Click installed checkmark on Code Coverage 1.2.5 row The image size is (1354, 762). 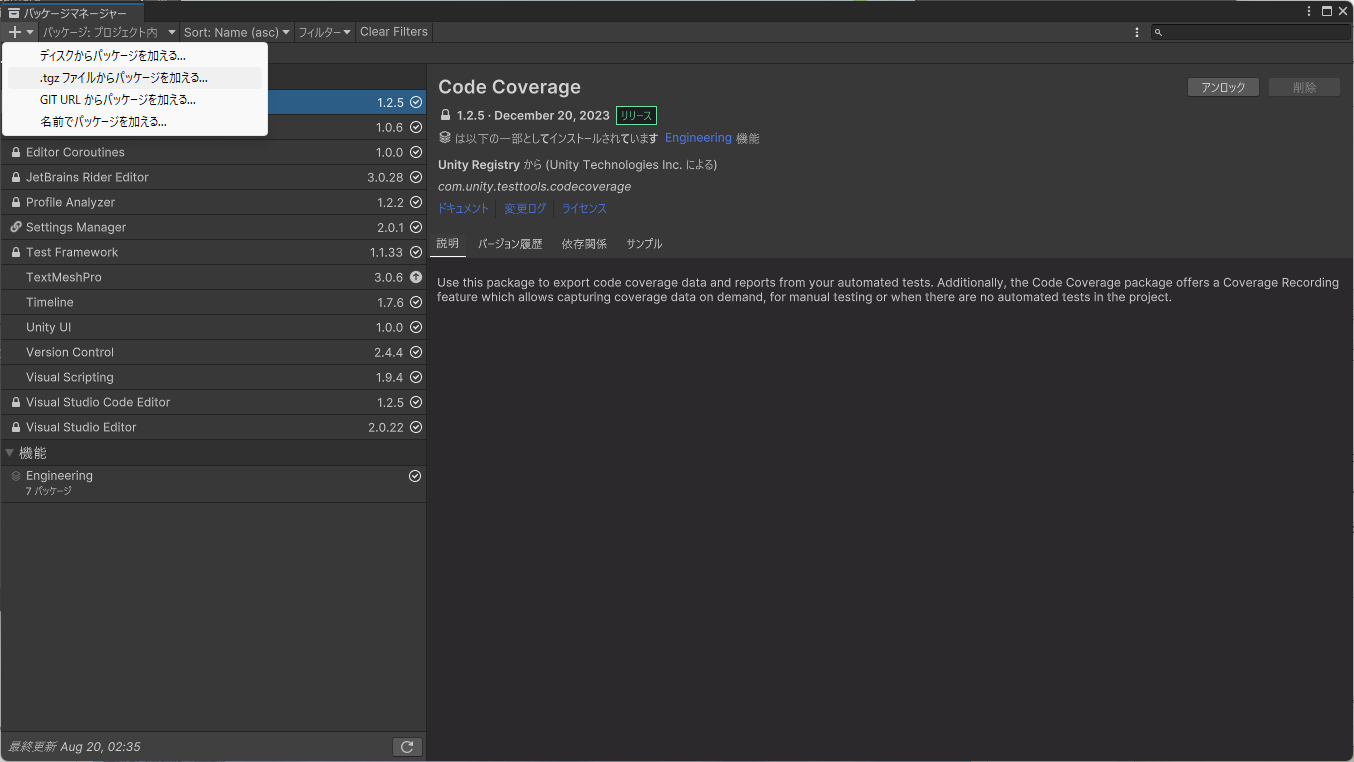coord(416,102)
